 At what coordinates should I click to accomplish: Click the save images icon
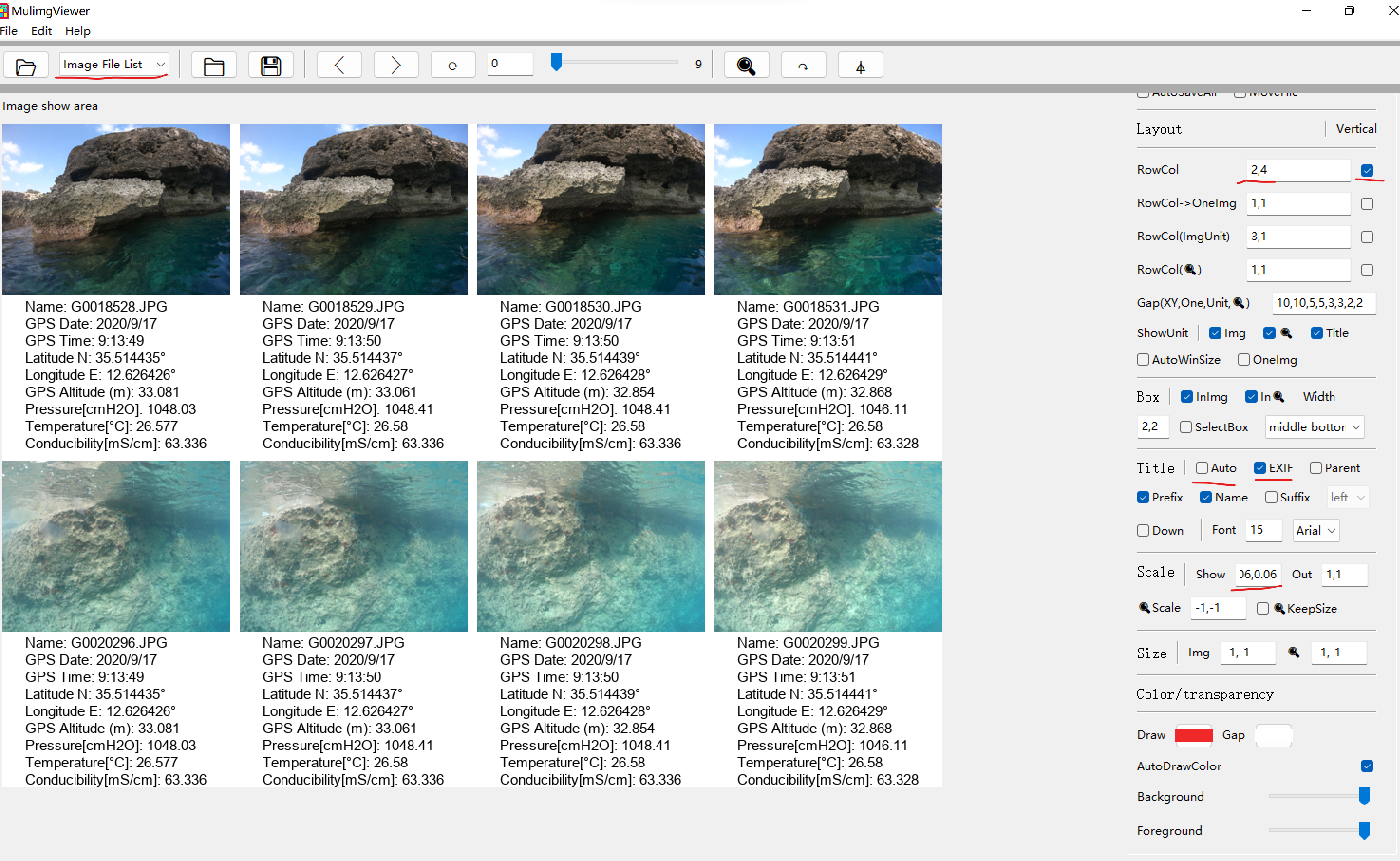(271, 64)
